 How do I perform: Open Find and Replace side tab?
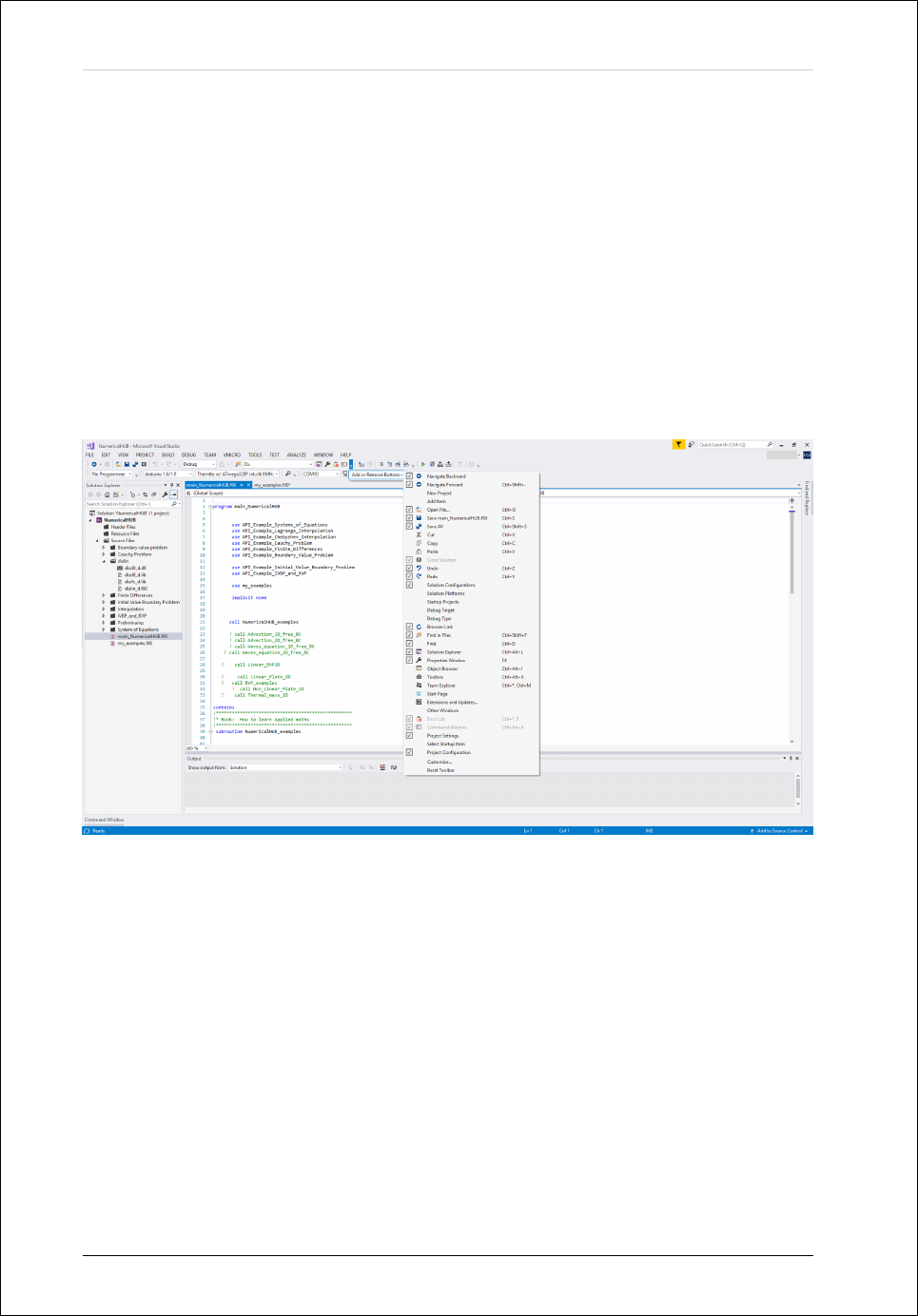tap(807, 498)
